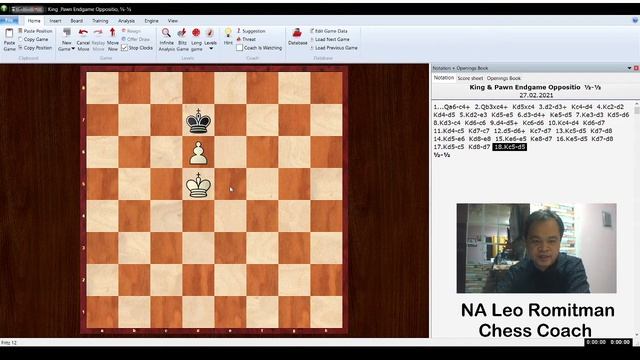The width and height of the screenshot is (640, 360).
Task: Start Infinite Analysis with the magnifier icon
Action: pos(166,33)
